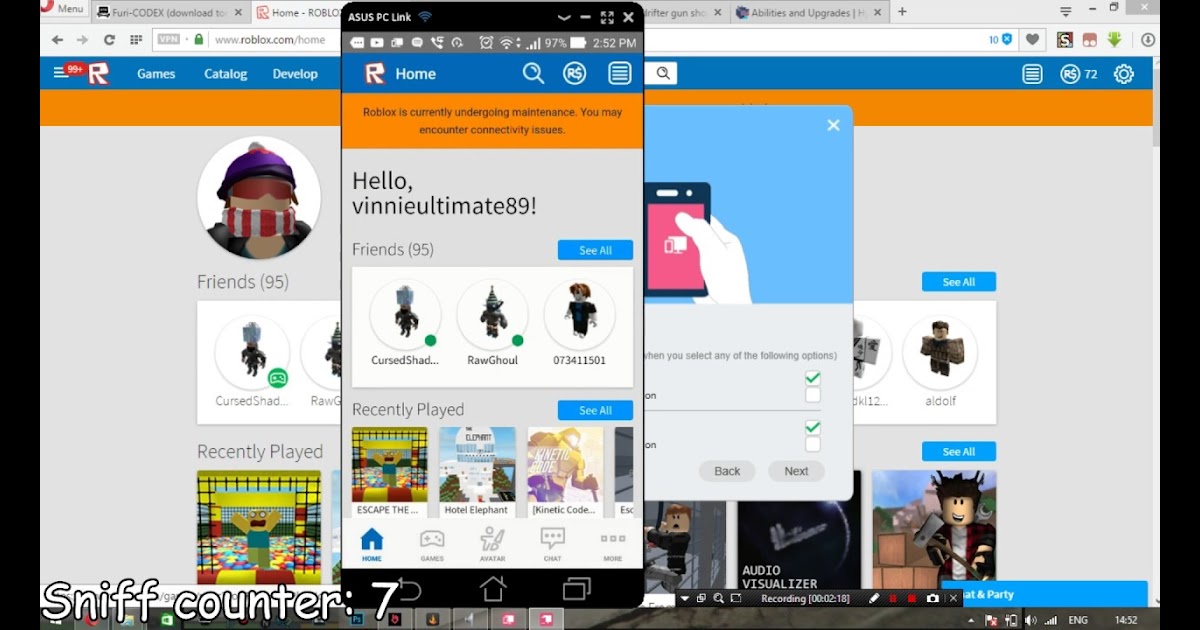Open settings gear on Roblox website
The width and height of the screenshot is (1200, 630).
click(1124, 74)
